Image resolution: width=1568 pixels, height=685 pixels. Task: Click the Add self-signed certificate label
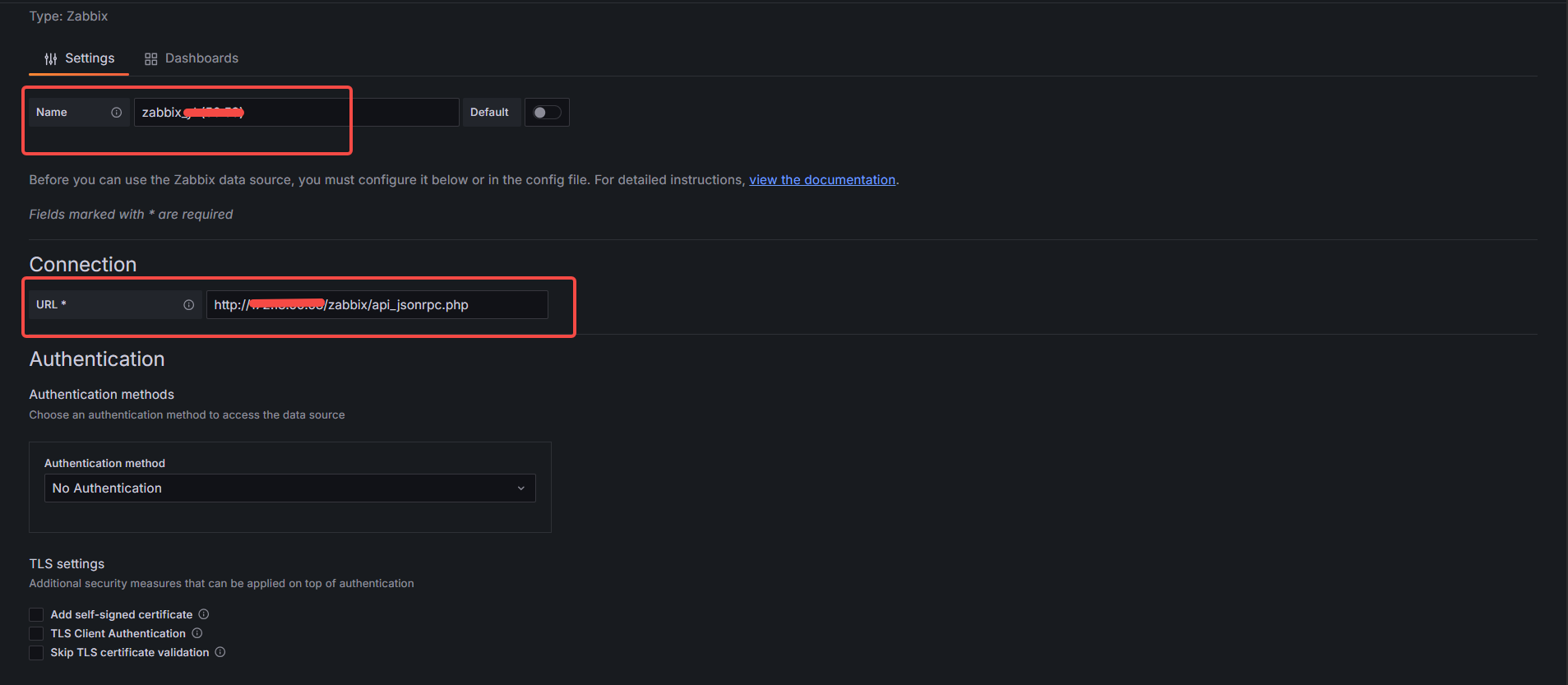[122, 615]
